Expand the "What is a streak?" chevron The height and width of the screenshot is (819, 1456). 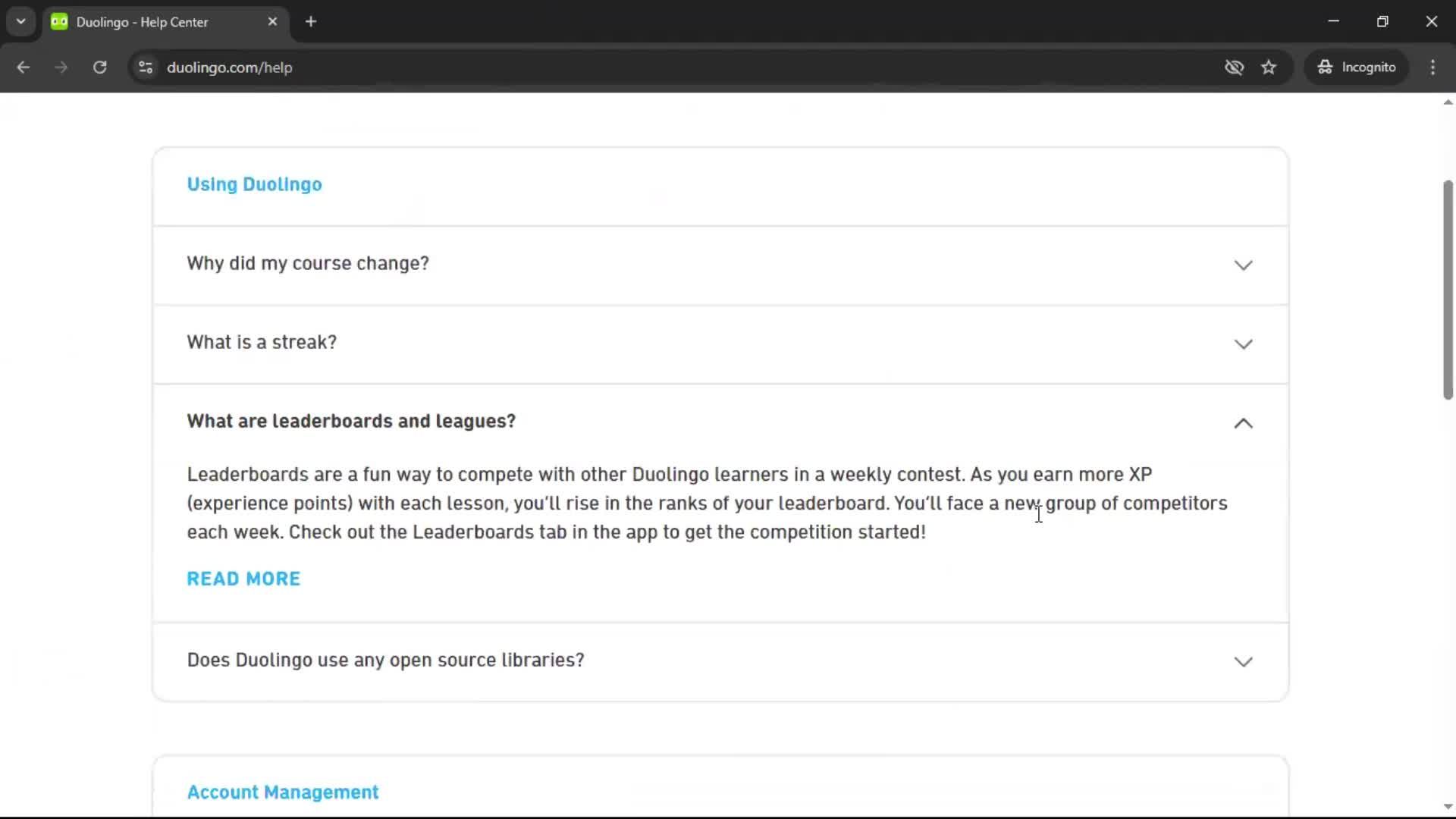(x=1243, y=344)
